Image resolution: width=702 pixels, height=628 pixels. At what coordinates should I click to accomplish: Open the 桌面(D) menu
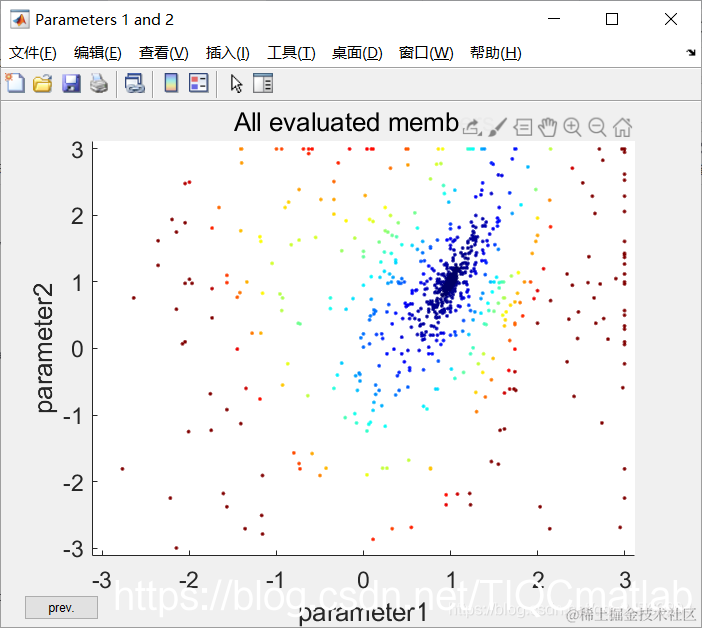point(357,53)
